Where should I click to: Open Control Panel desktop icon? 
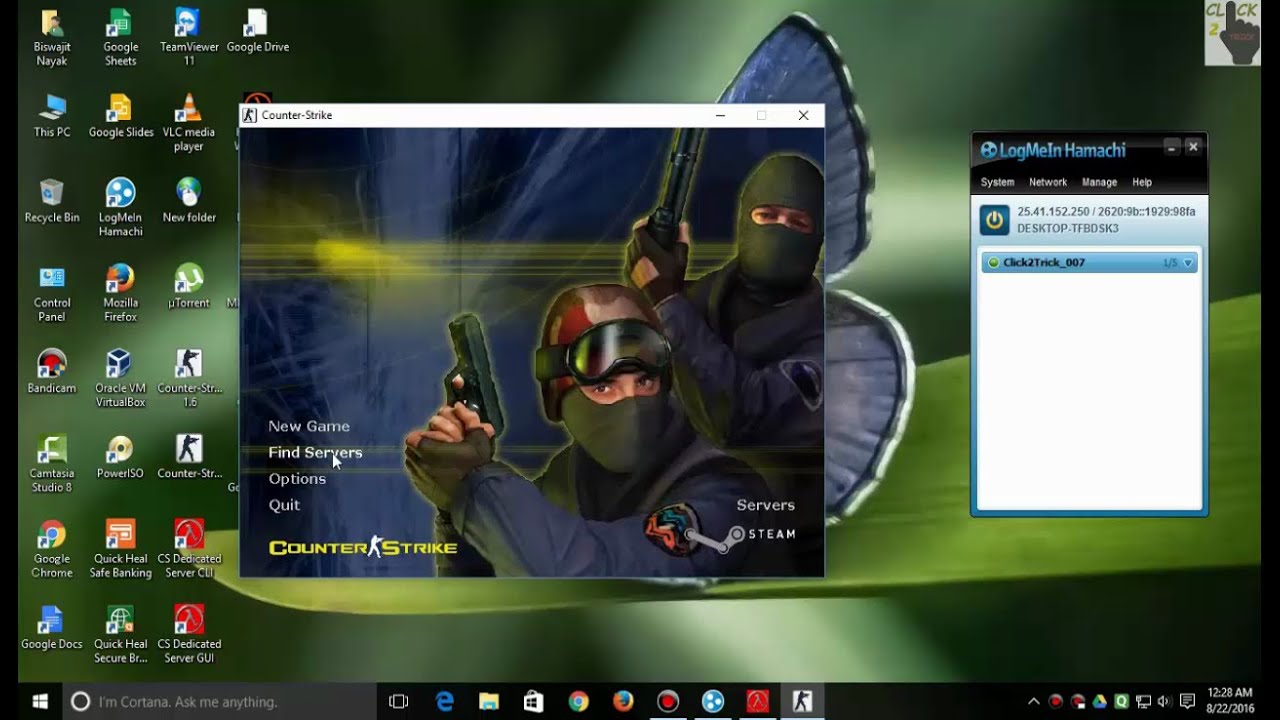pyautogui.click(x=52, y=293)
